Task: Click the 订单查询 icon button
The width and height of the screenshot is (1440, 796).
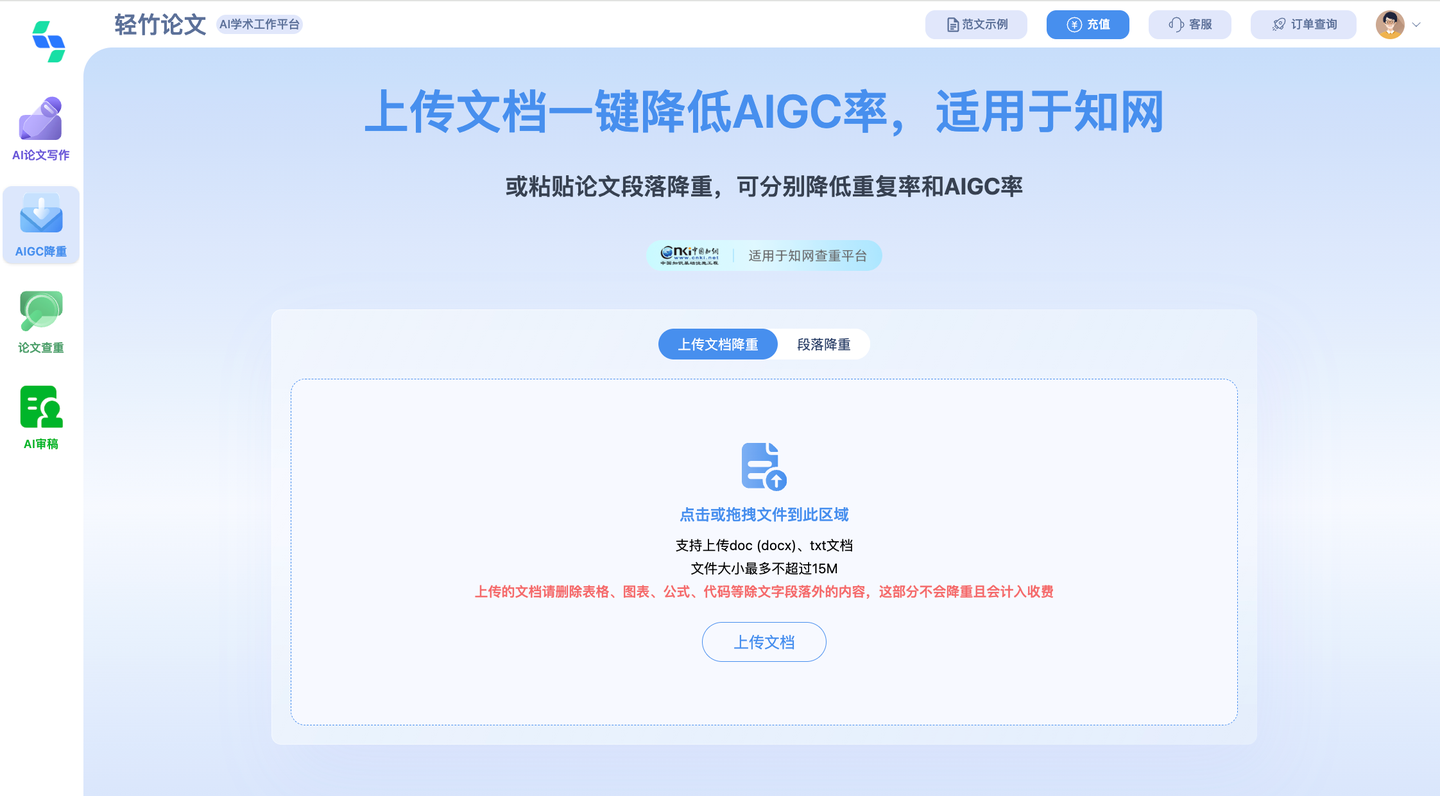Action: (1281, 24)
